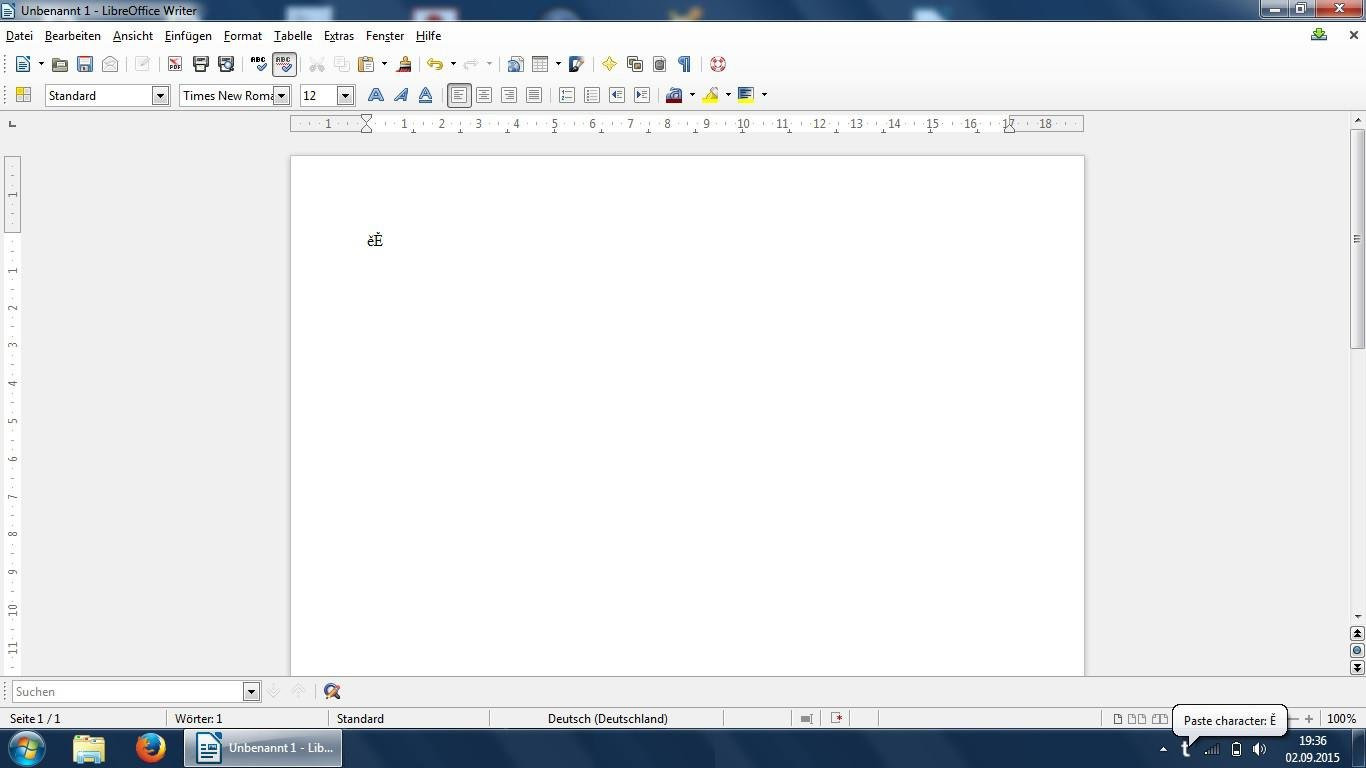The height and width of the screenshot is (768, 1366).
Task: Center the paragraph horizontally
Action: click(484, 95)
